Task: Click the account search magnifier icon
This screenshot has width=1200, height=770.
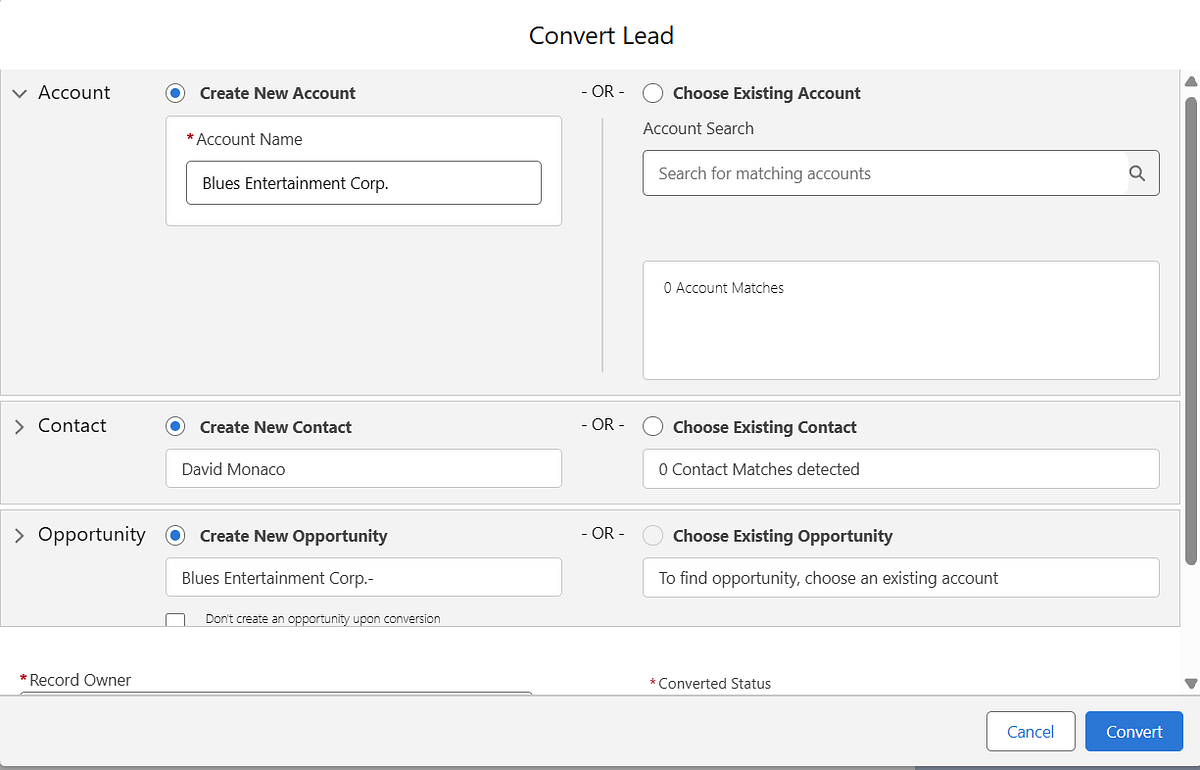Action: click(x=1137, y=173)
